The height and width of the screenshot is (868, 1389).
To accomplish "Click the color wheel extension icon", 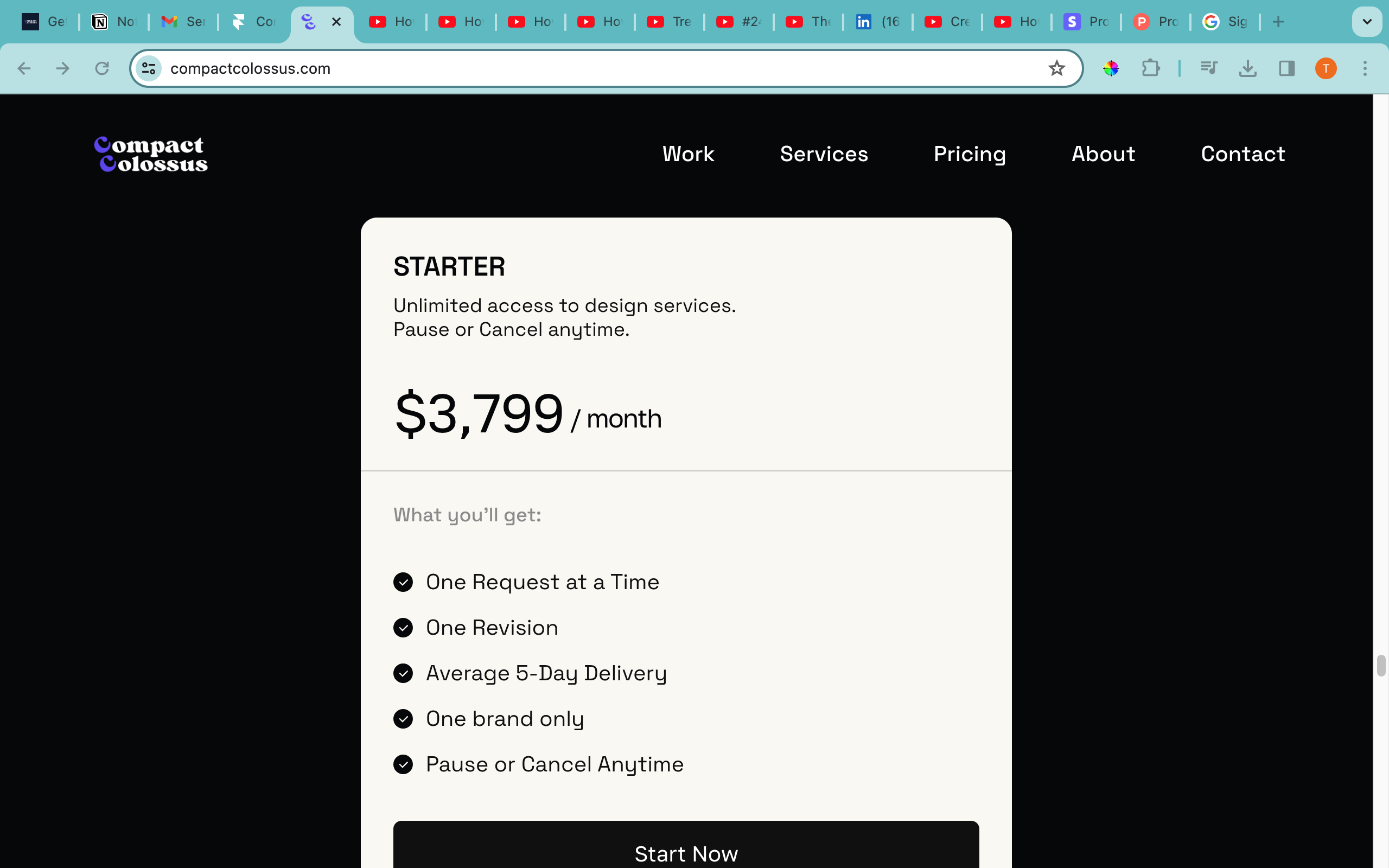I will (1111, 68).
